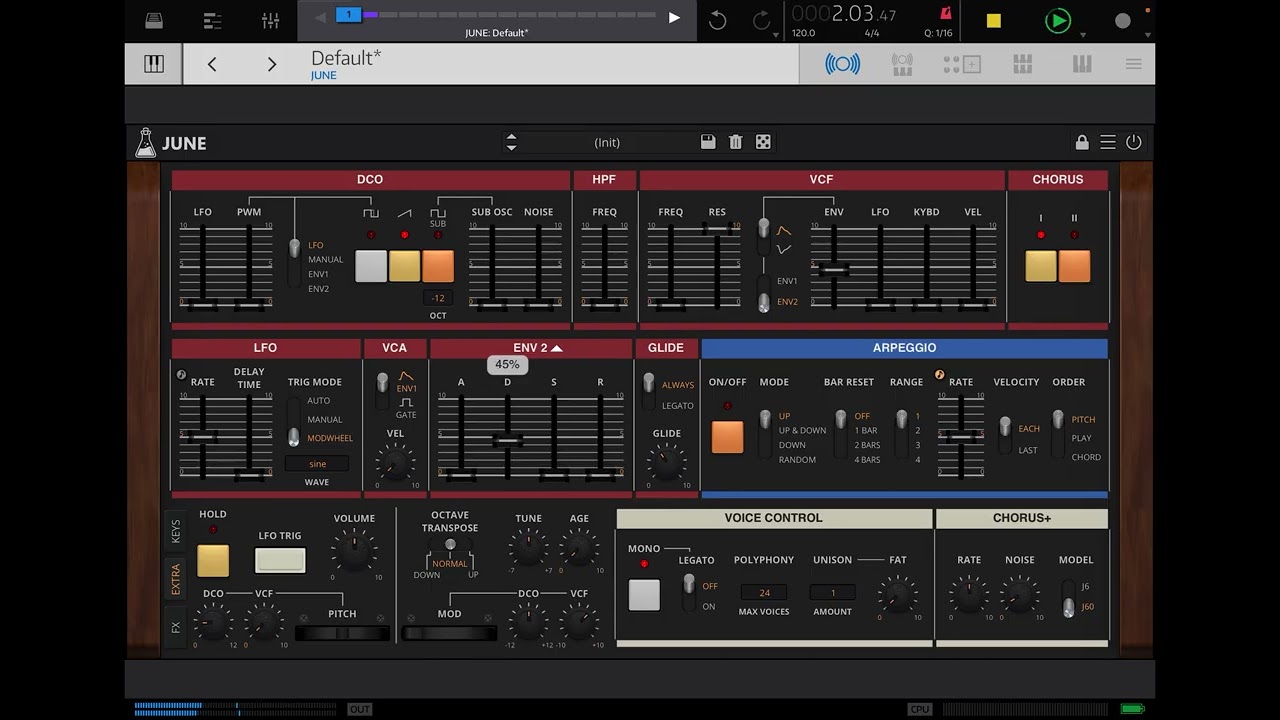Set arpeggio order to CHORD
1280x720 pixels.
pyautogui.click(x=1086, y=457)
